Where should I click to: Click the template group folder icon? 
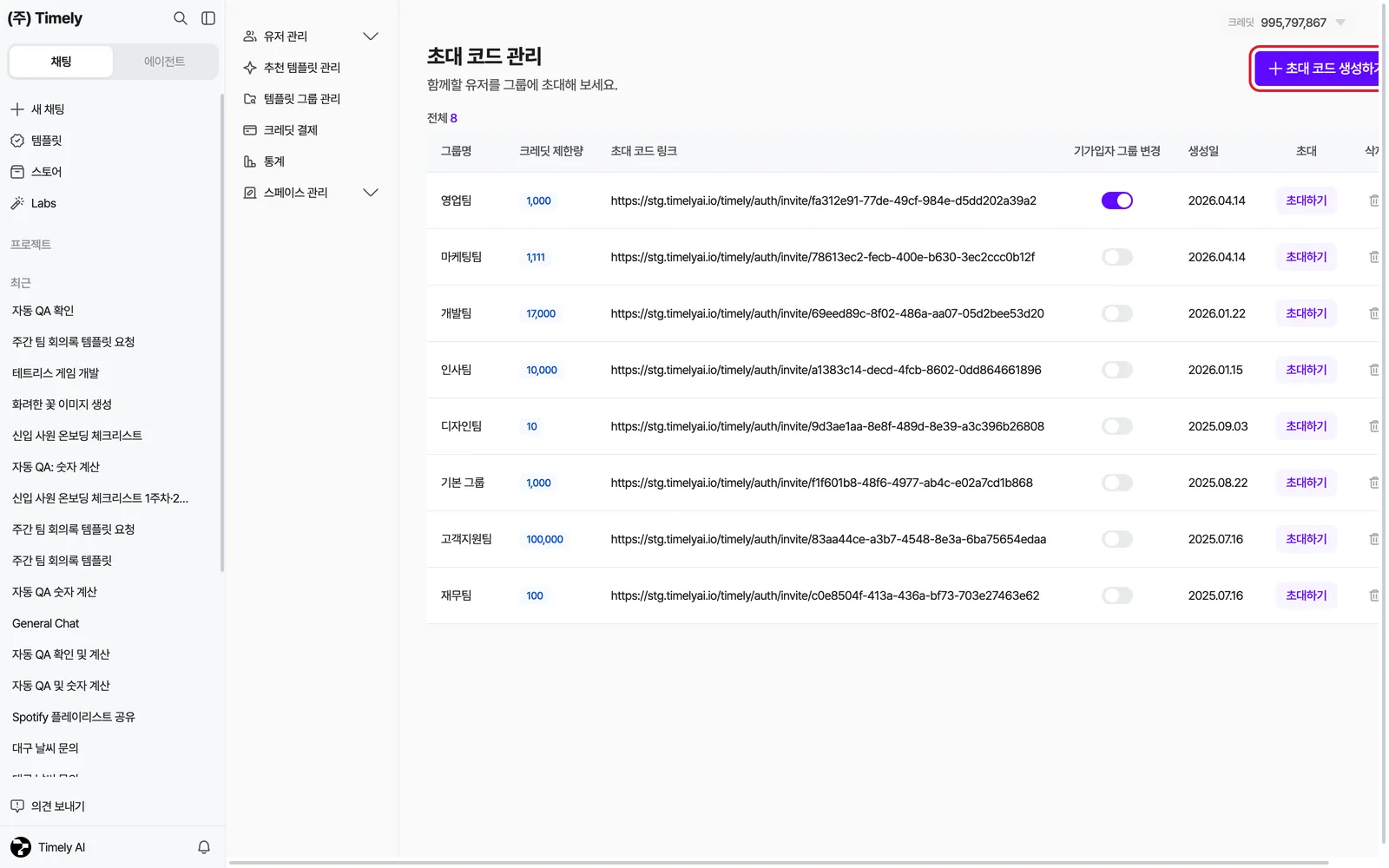point(250,99)
